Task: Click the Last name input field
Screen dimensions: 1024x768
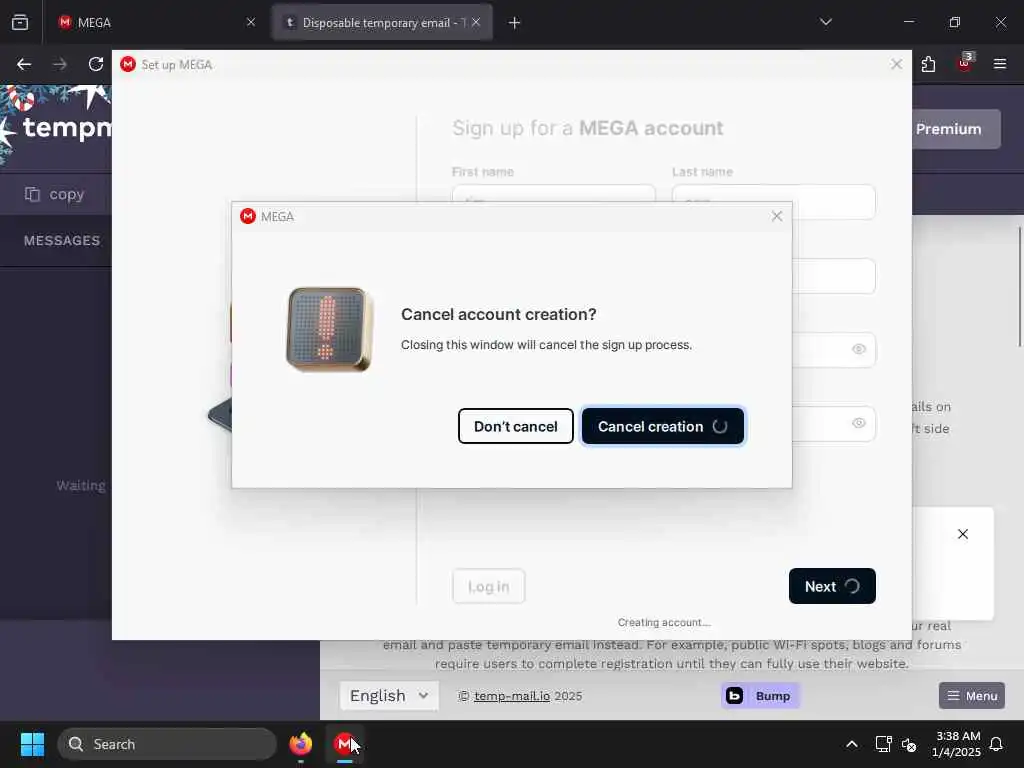Action: (x=773, y=202)
